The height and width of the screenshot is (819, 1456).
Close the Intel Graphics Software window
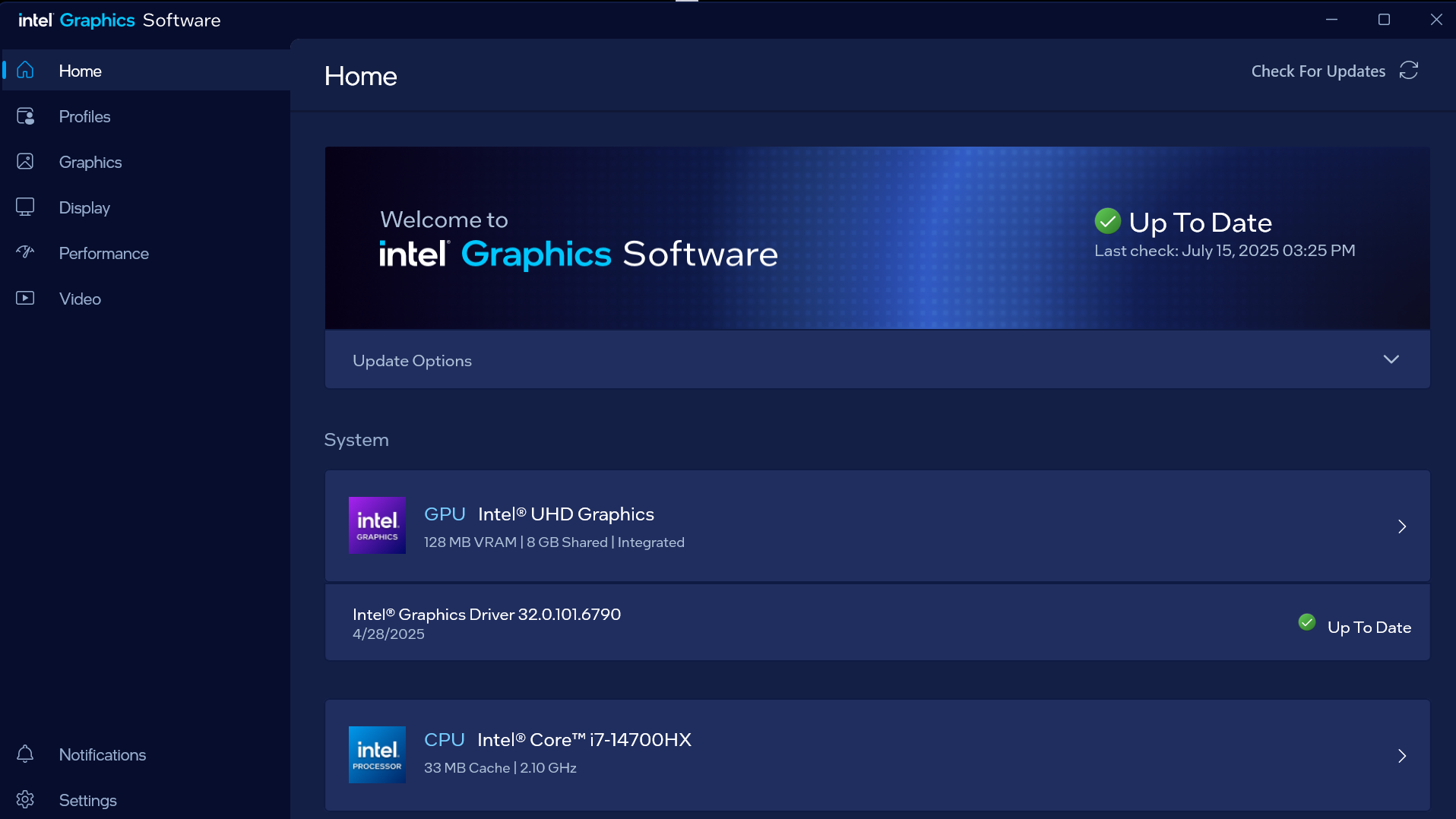tap(1436, 20)
